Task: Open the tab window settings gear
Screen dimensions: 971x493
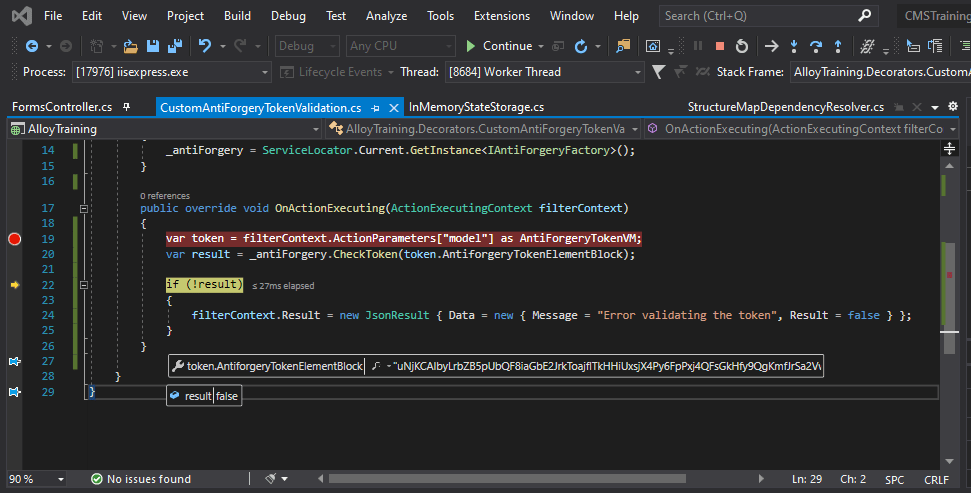Action: (x=953, y=107)
